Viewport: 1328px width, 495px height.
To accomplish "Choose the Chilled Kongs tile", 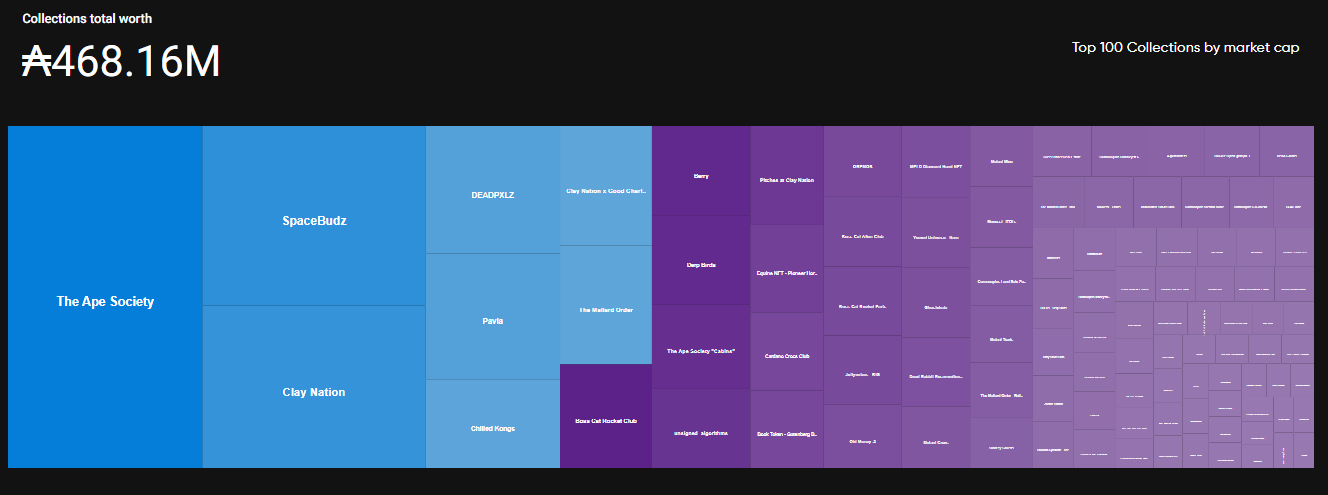I will 493,424.
